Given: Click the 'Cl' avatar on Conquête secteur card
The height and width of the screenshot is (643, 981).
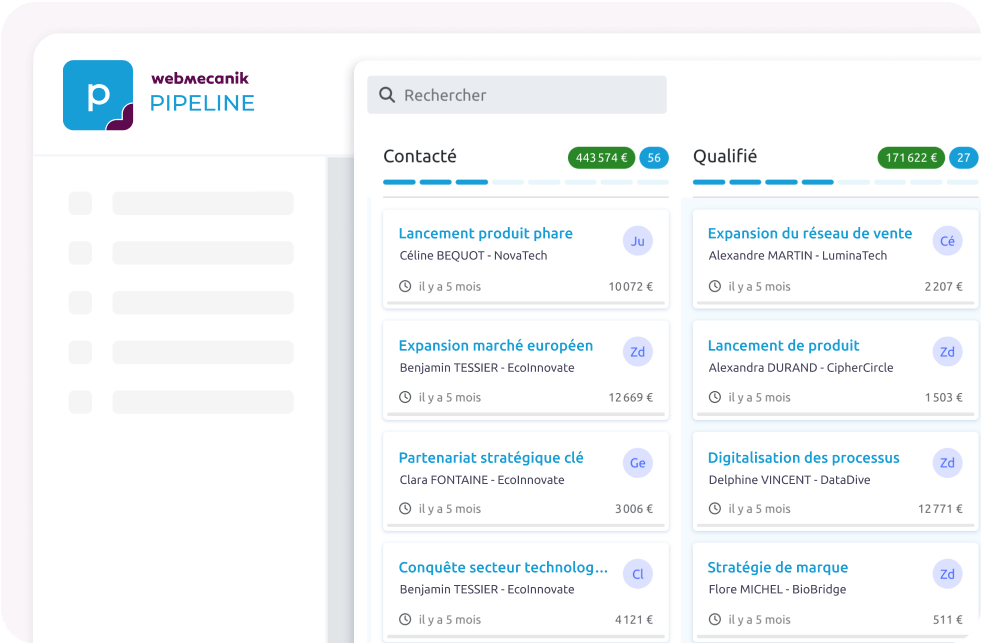Looking at the screenshot, I should pos(637,574).
